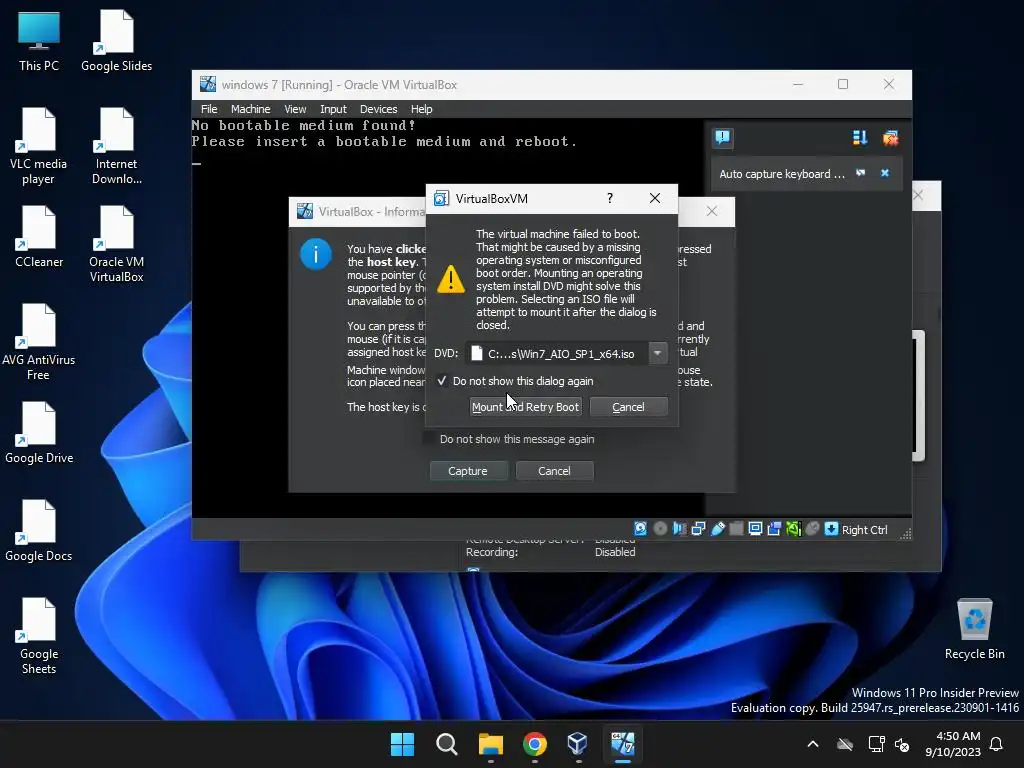1024x768 pixels.
Task: Click the network adapter status icon
Action: tap(698, 528)
